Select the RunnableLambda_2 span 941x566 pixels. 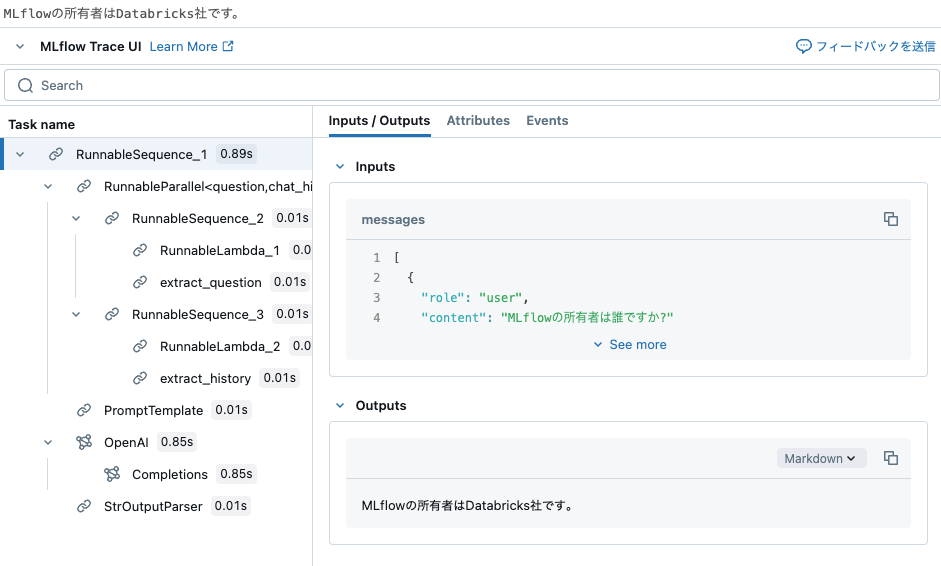[x=220, y=346]
